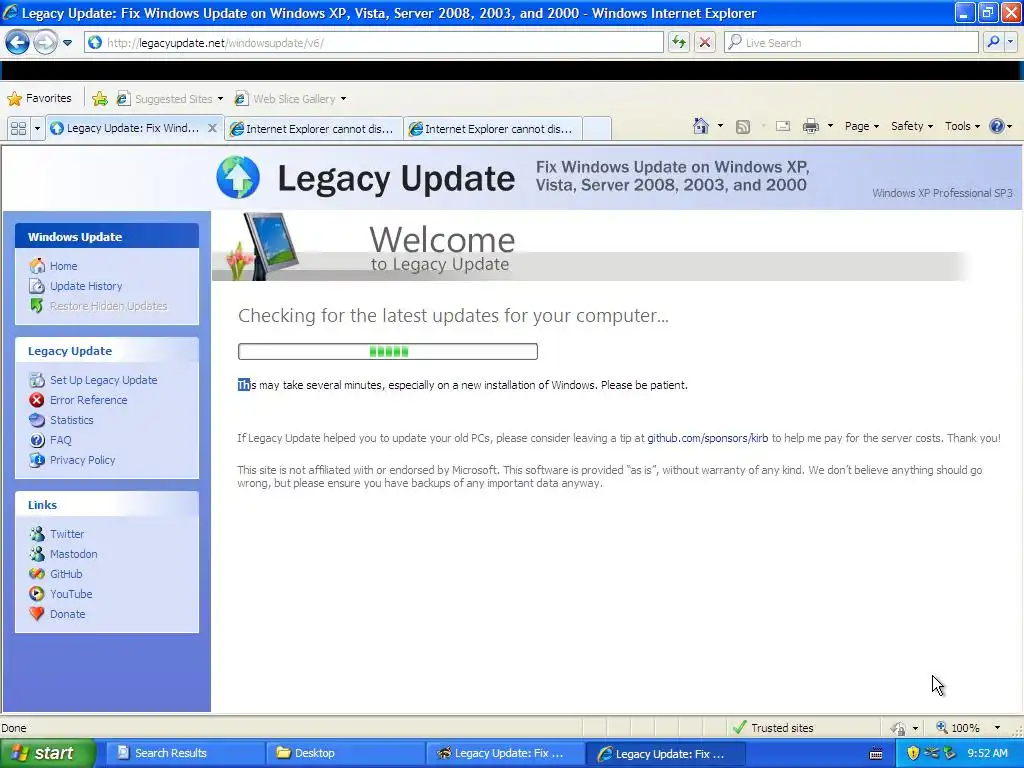This screenshot has width=1024, height=768.
Task: Open Update History link
Action: pos(86,286)
